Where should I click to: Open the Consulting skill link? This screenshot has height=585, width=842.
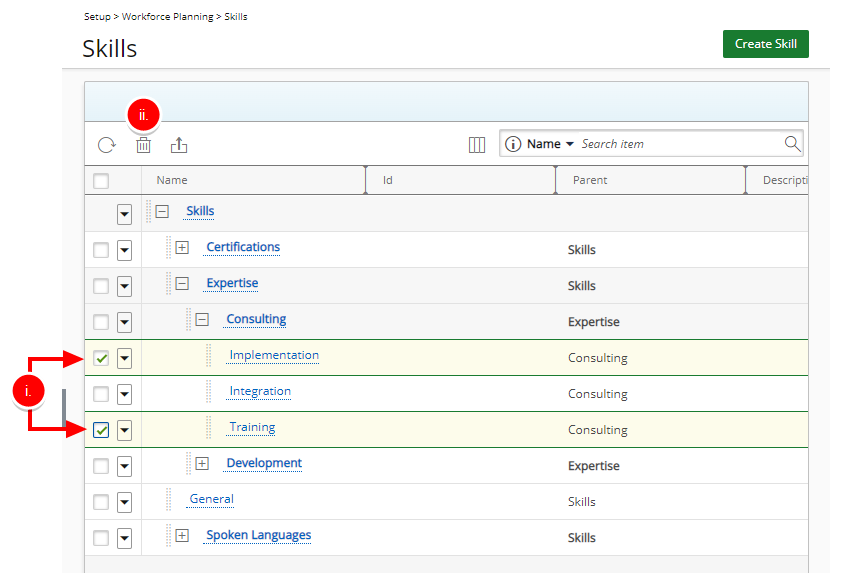256,319
